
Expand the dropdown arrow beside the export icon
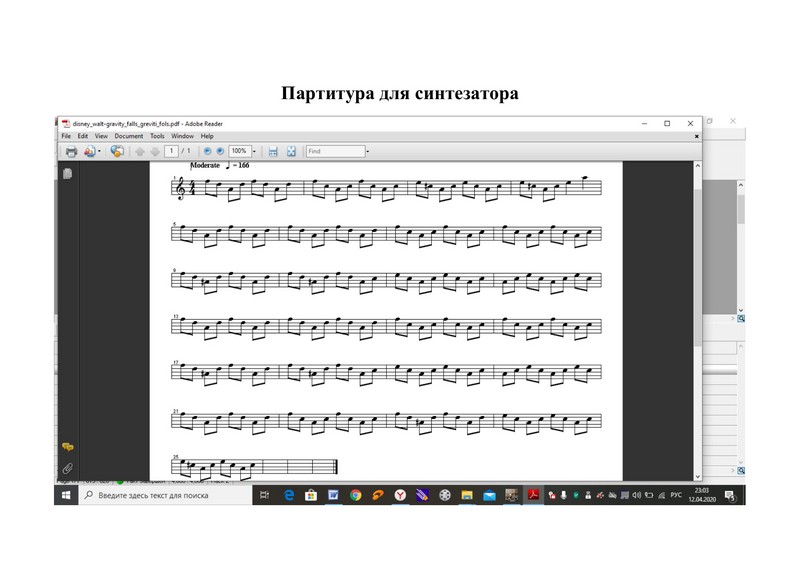click(100, 151)
